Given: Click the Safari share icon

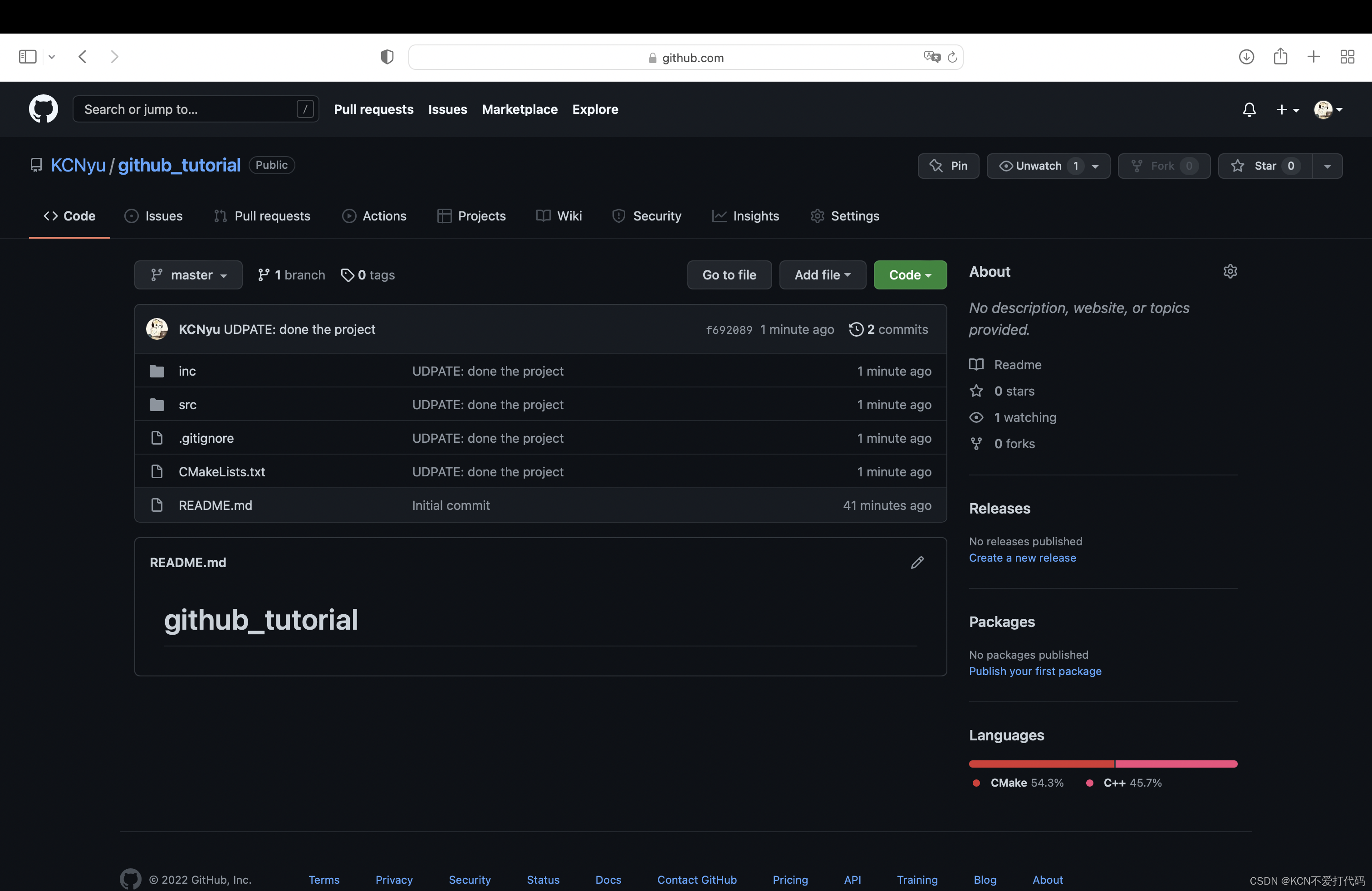Looking at the screenshot, I should 1280,56.
